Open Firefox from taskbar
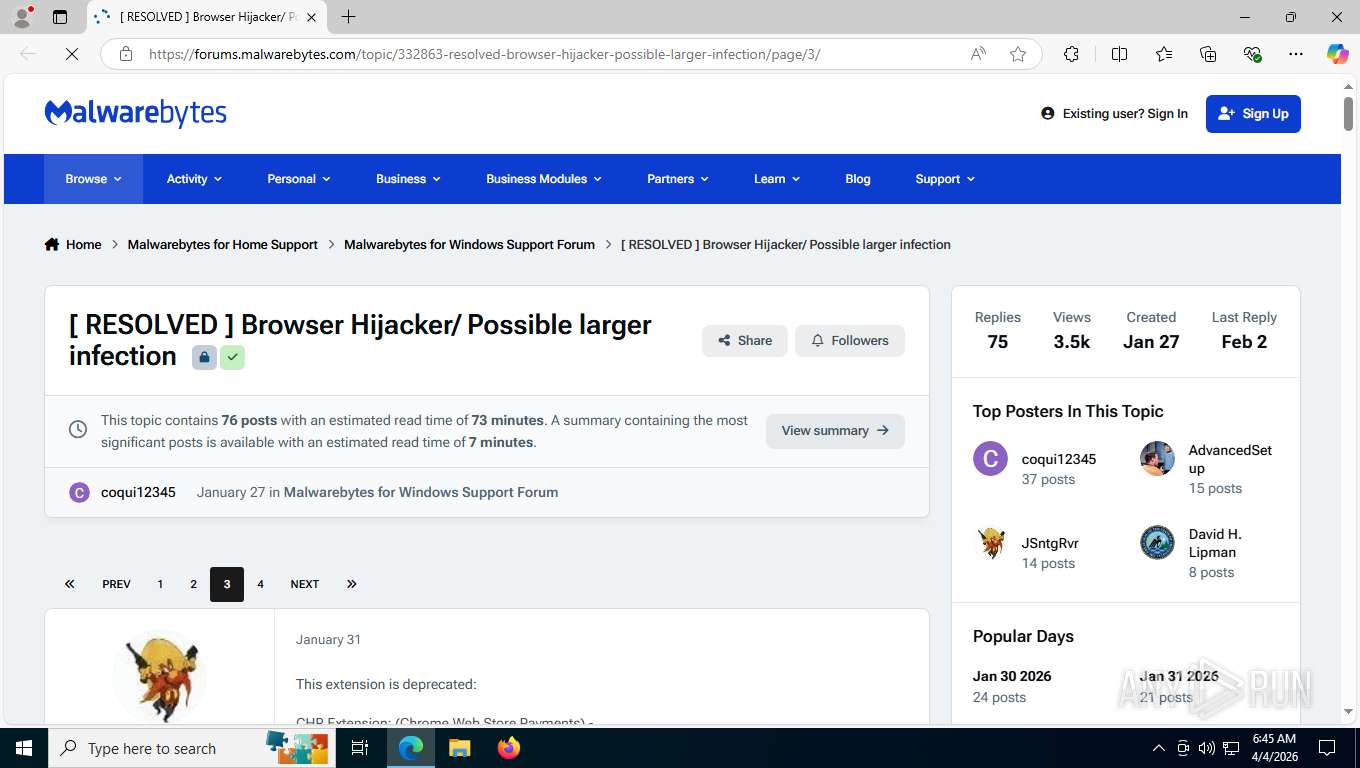This screenshot has width=1360, height=768. click(509, 748)
